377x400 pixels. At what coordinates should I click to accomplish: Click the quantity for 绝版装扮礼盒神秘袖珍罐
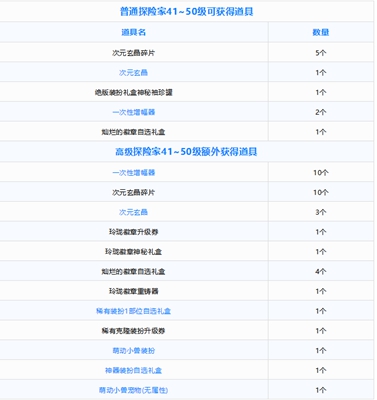pos(321,92)
